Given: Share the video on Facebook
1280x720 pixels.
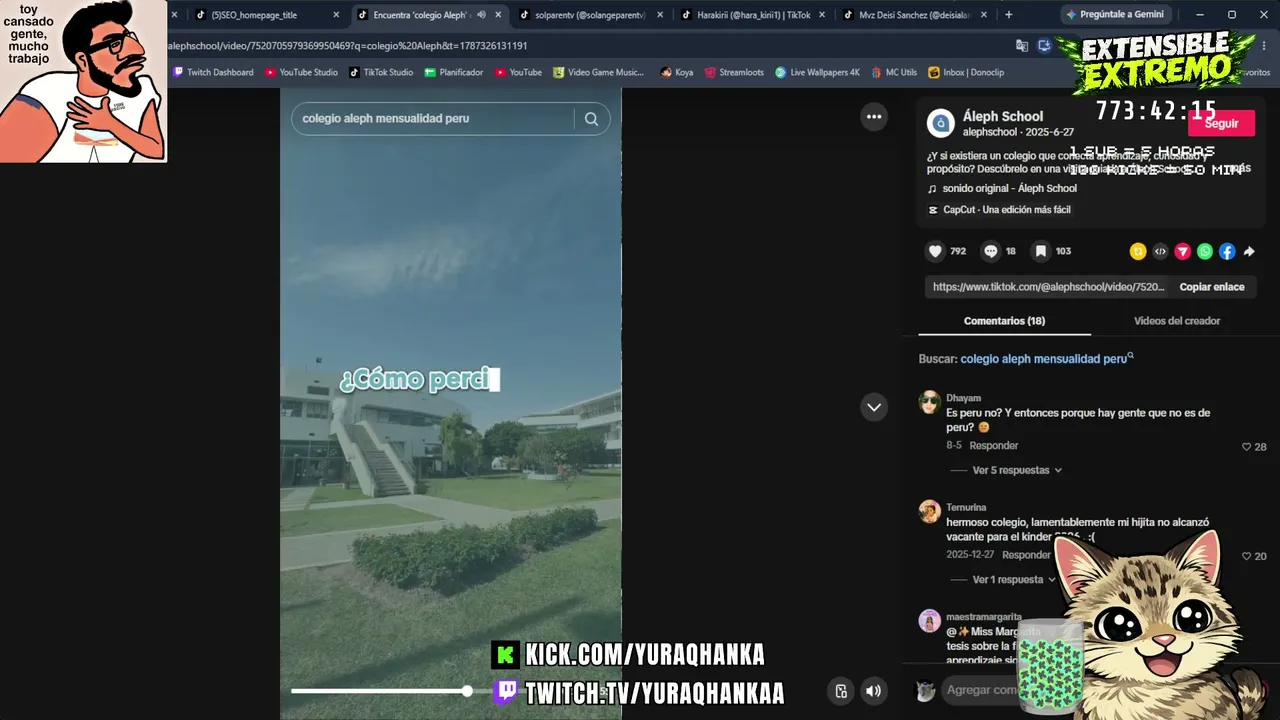Looking at the screenshot, I should point(1227,252).
